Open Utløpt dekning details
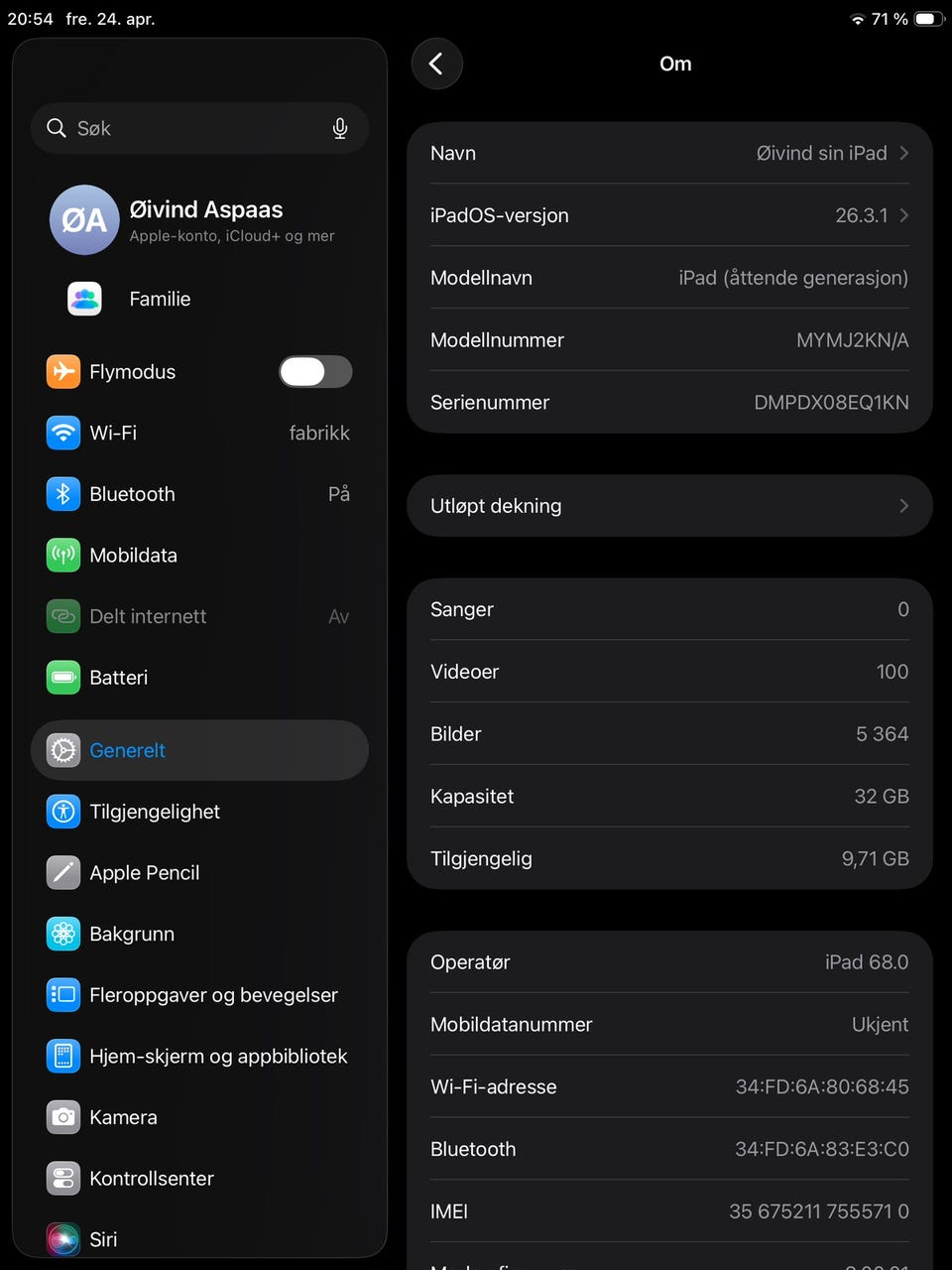Viewport: 952px width, 1270px height. click(x=669, y=506)
